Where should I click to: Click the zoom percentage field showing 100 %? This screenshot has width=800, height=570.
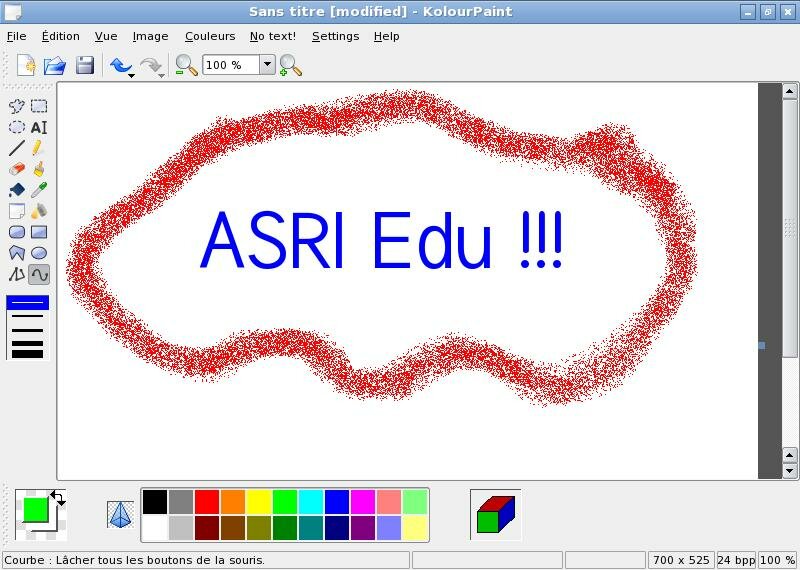click(231, 65)
